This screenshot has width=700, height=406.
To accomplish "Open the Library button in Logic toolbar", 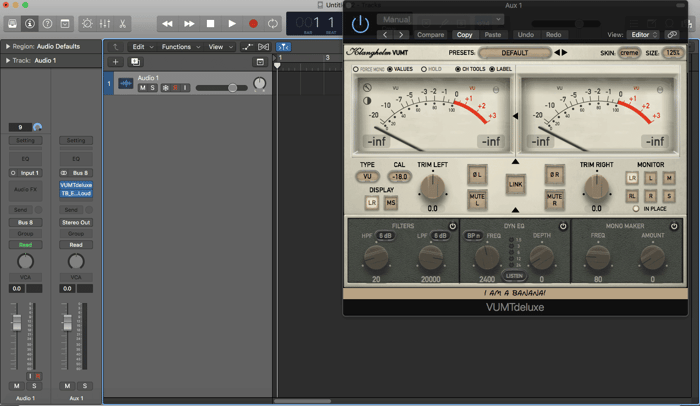I will [x=12, y=24].
